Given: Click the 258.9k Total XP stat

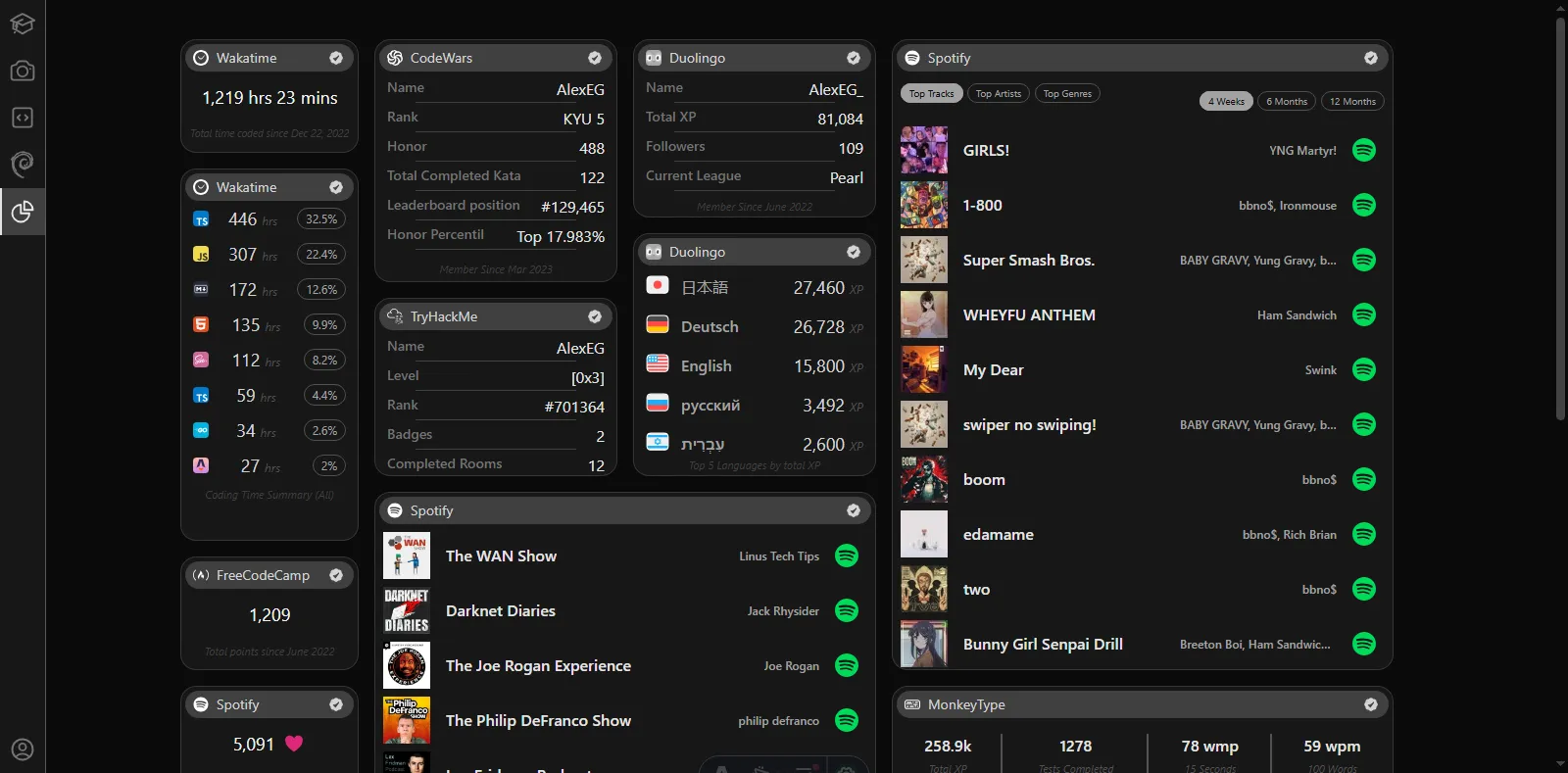Looking at the screenshot, I should [x=948, y=746].
